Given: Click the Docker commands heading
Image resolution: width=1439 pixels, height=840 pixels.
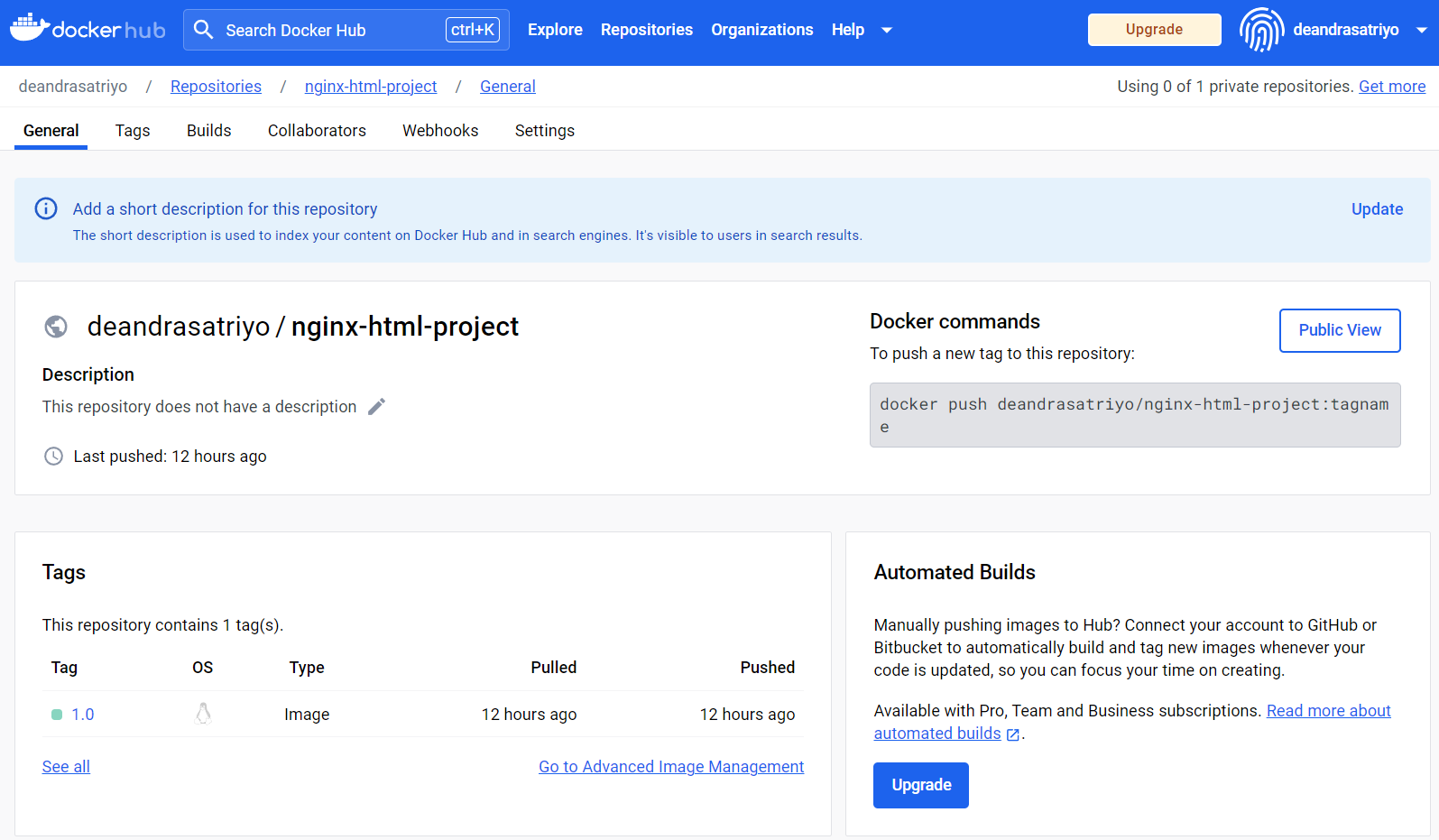Looking at the screenshot, I should pos(955,322).
